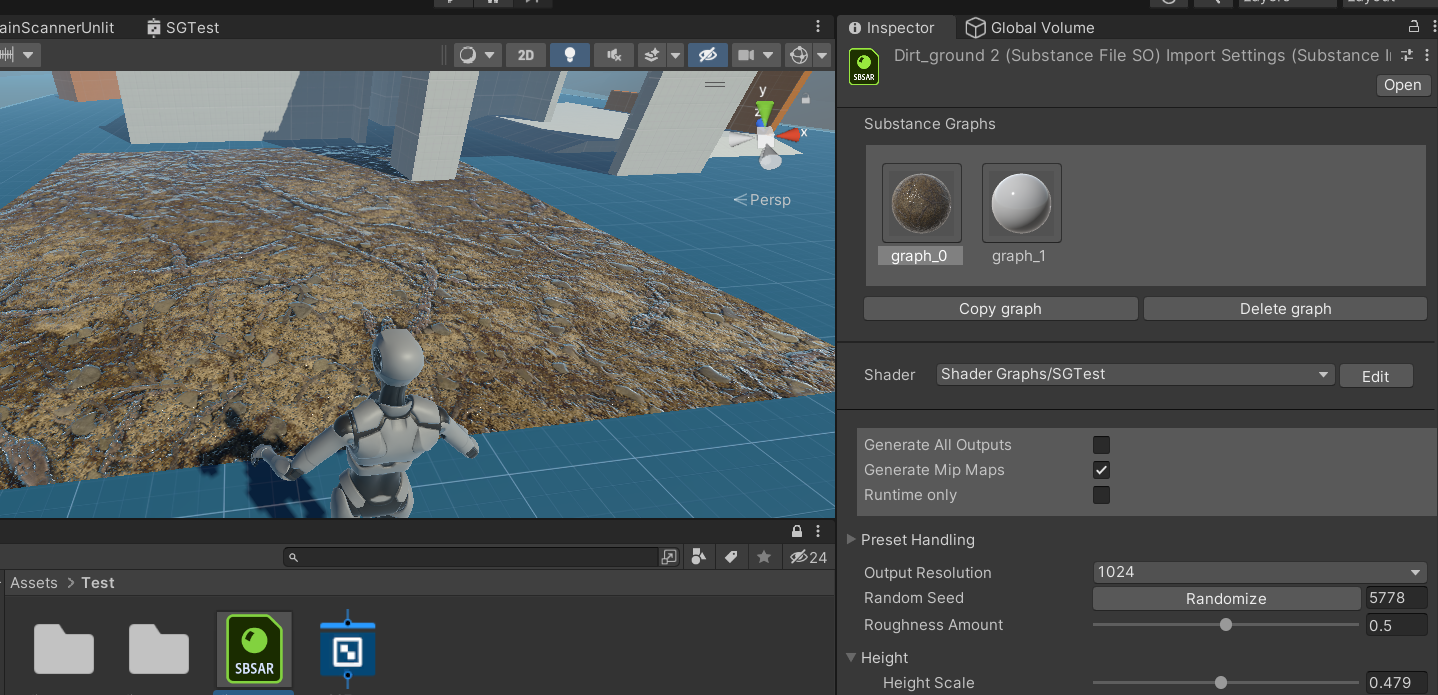Select the graph_1 sphere thumbnail

click(x=1021, y=202)
